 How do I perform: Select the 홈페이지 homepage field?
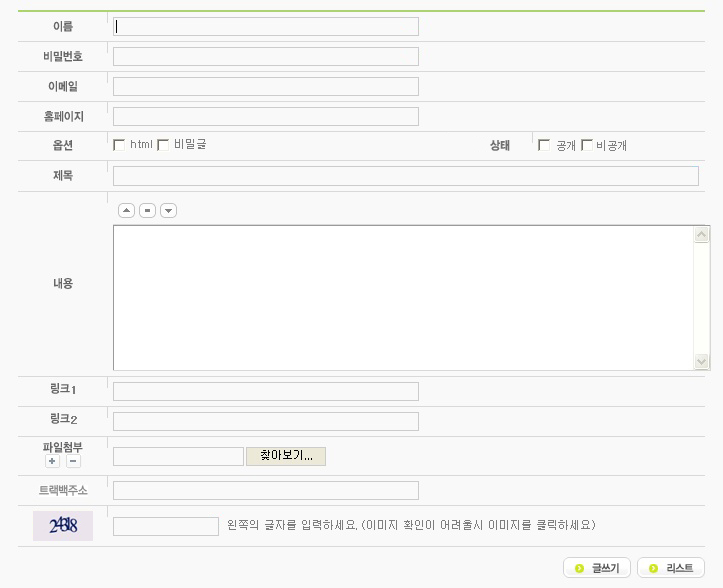(266, 117)
